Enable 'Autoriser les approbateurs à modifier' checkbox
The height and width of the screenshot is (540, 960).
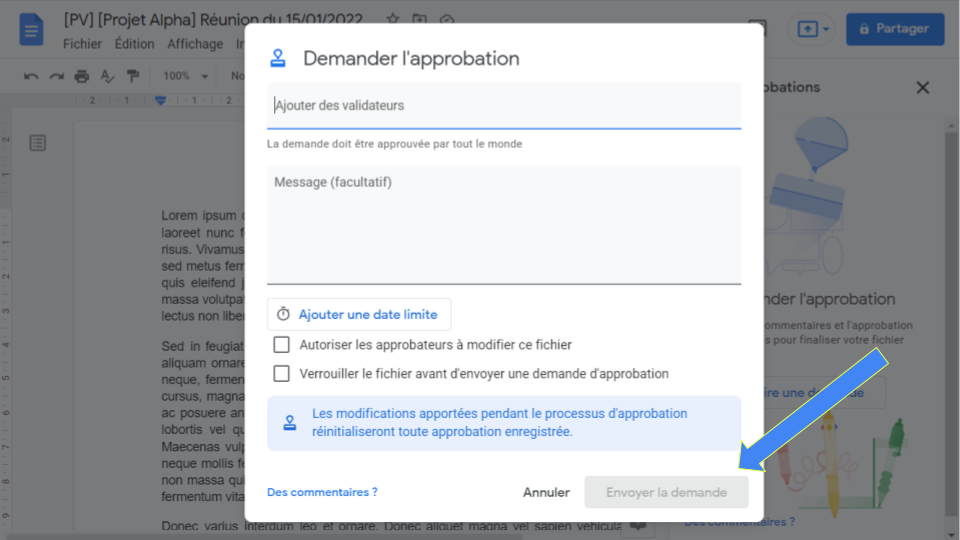coord(282,345)
